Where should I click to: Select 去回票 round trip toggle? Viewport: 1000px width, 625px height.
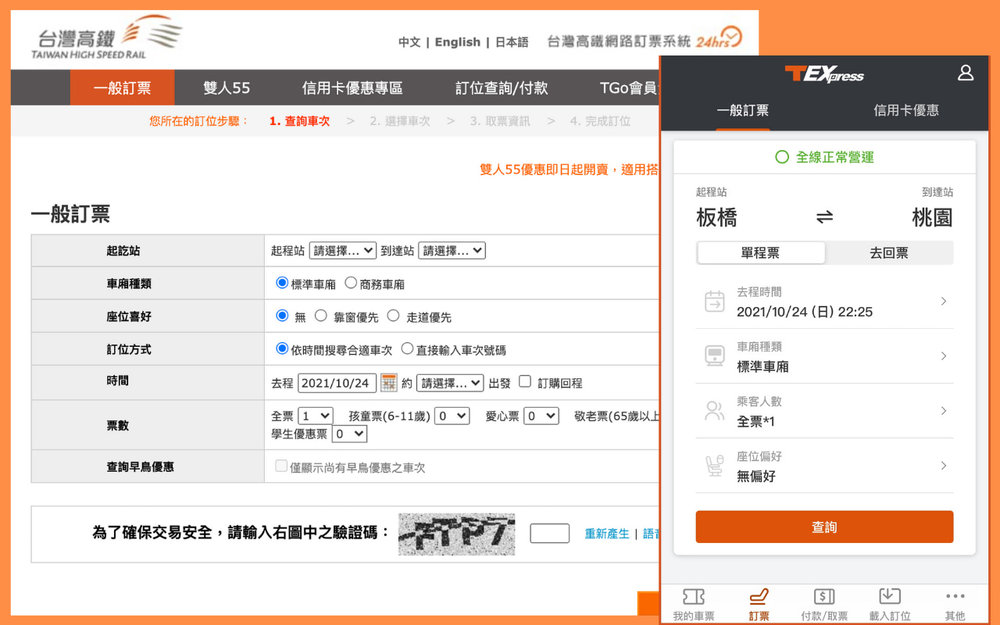pyautogui.click(x=888, y=253)
